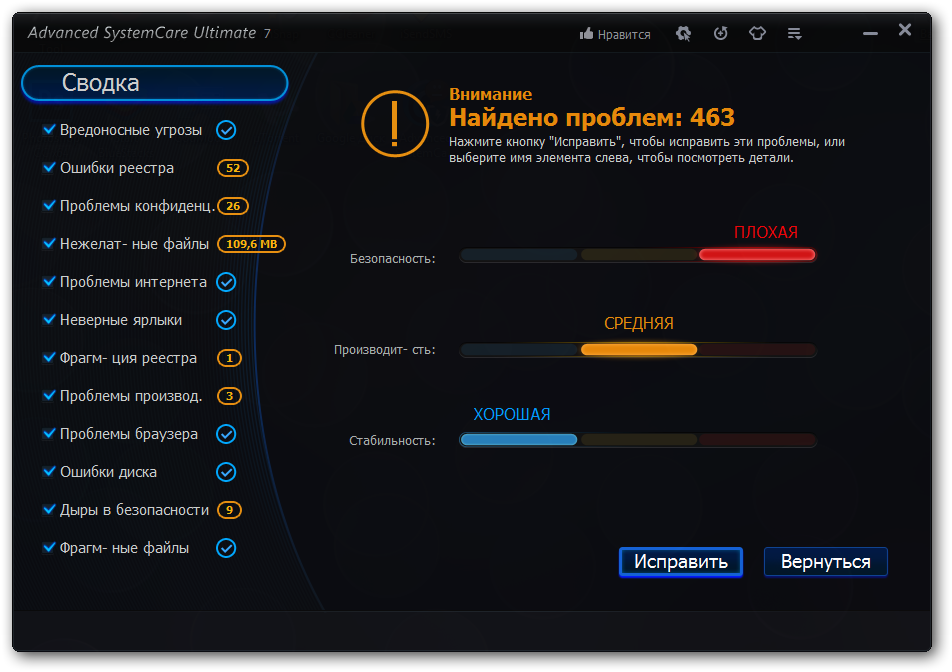This screenshot has height=672, width=952.
Task: Click the check status icon for Неверные ярлыки
Action: tap(226, 320)
